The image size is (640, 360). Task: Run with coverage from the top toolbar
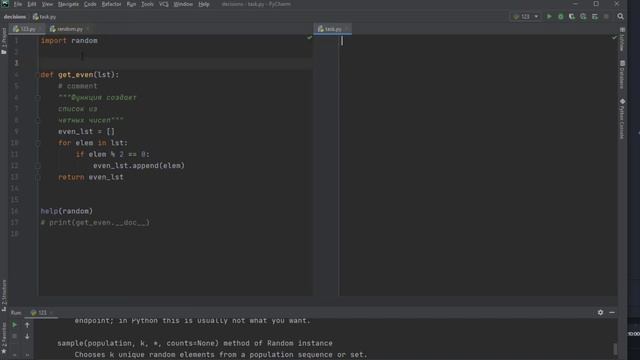[x=572, y=17]
